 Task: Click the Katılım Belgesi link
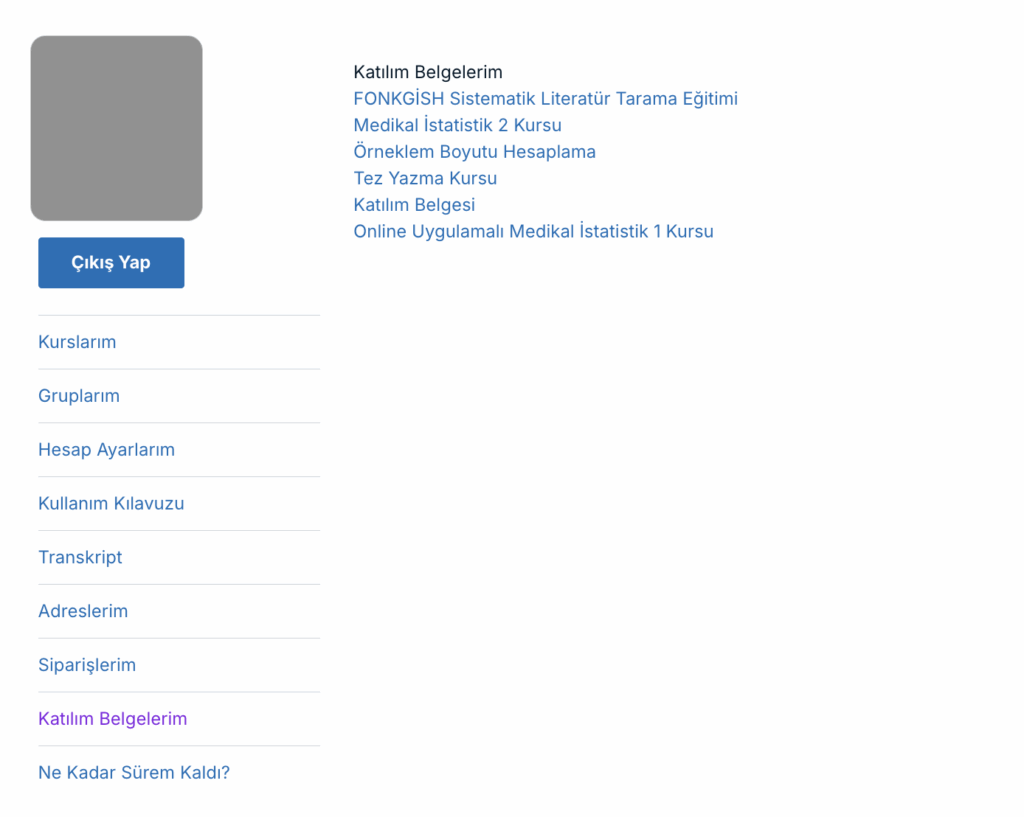[414, 205]
